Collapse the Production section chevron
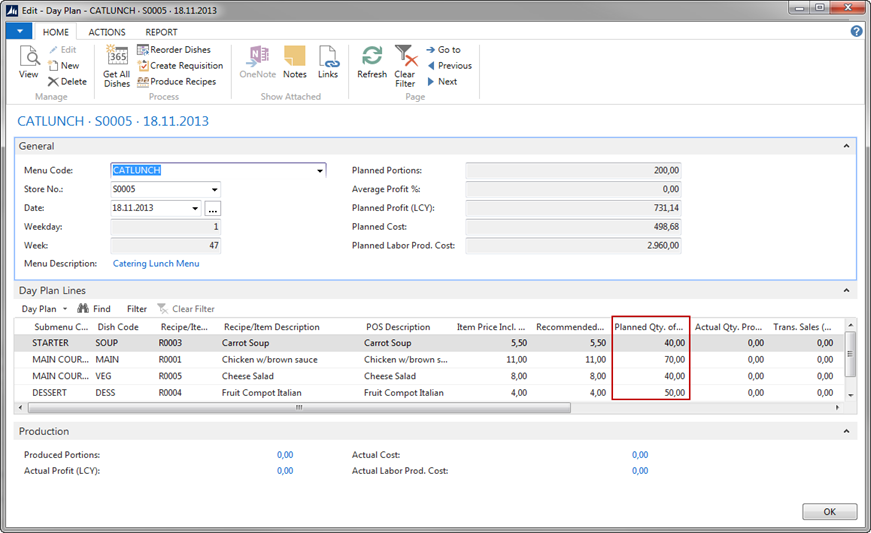 point(848,432)
